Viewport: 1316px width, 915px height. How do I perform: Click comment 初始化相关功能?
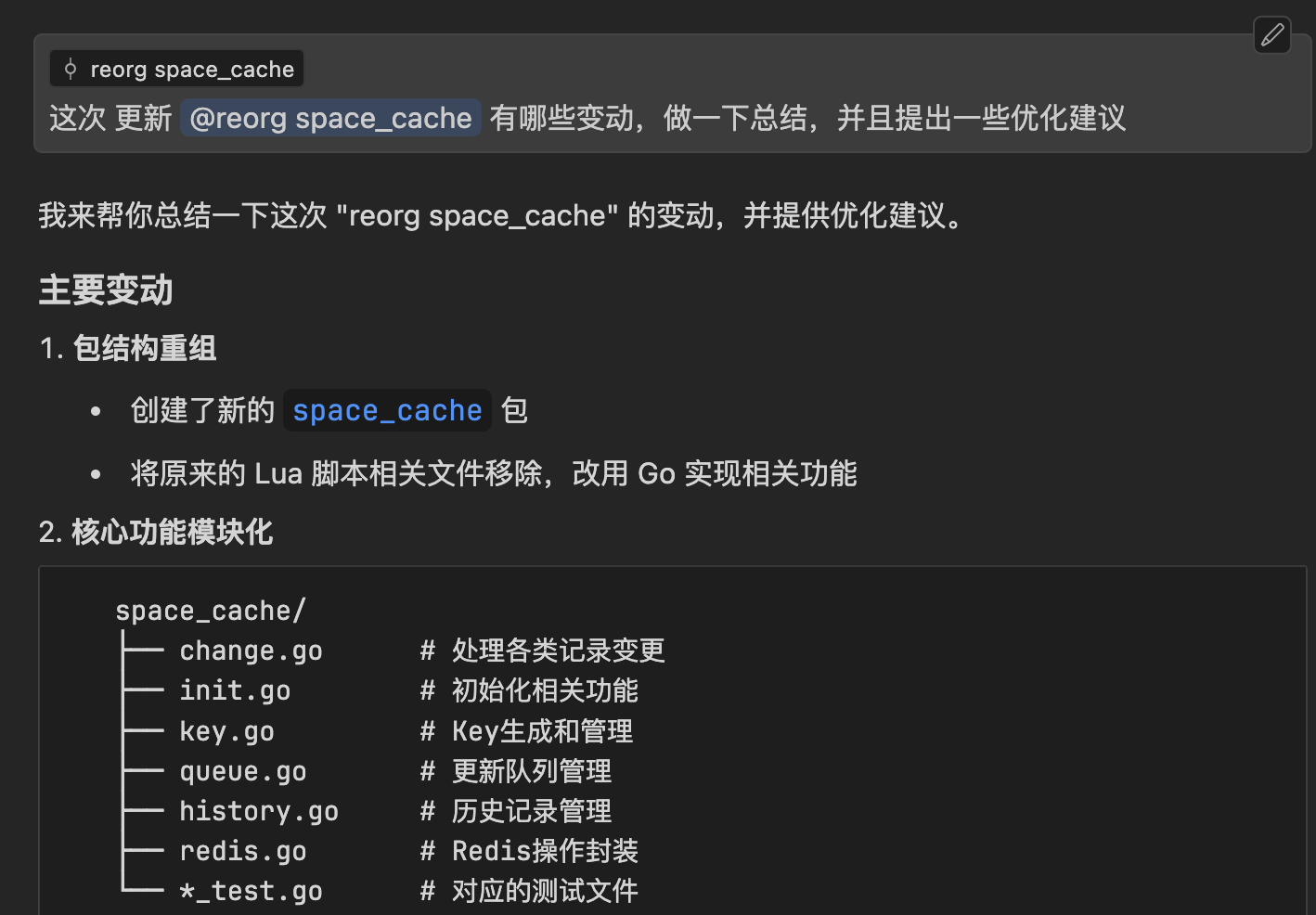545,690
